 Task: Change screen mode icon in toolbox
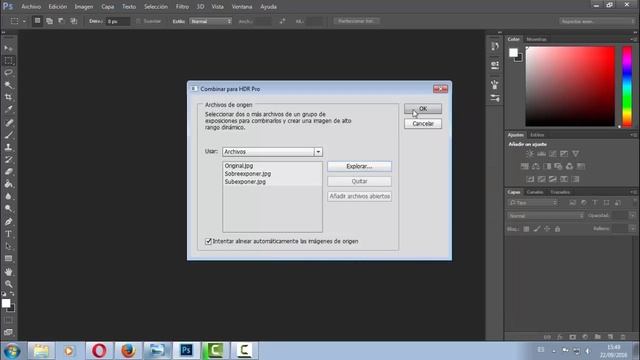point(8,333)
